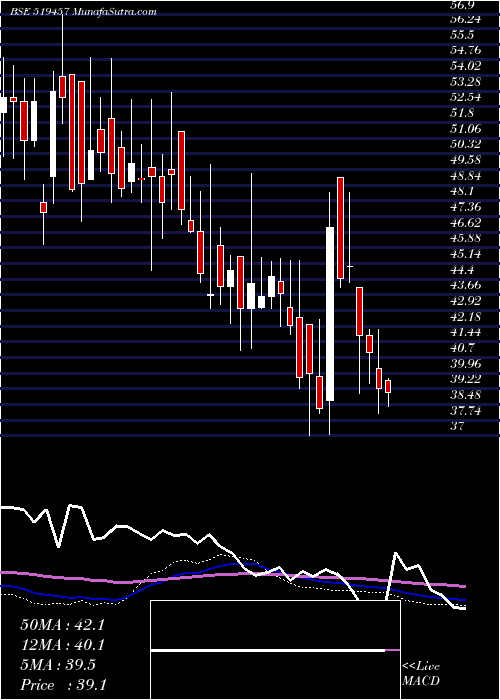Select the 46.62 price axis label
This screenshot has width=500, height=700.
pos(467,223)
